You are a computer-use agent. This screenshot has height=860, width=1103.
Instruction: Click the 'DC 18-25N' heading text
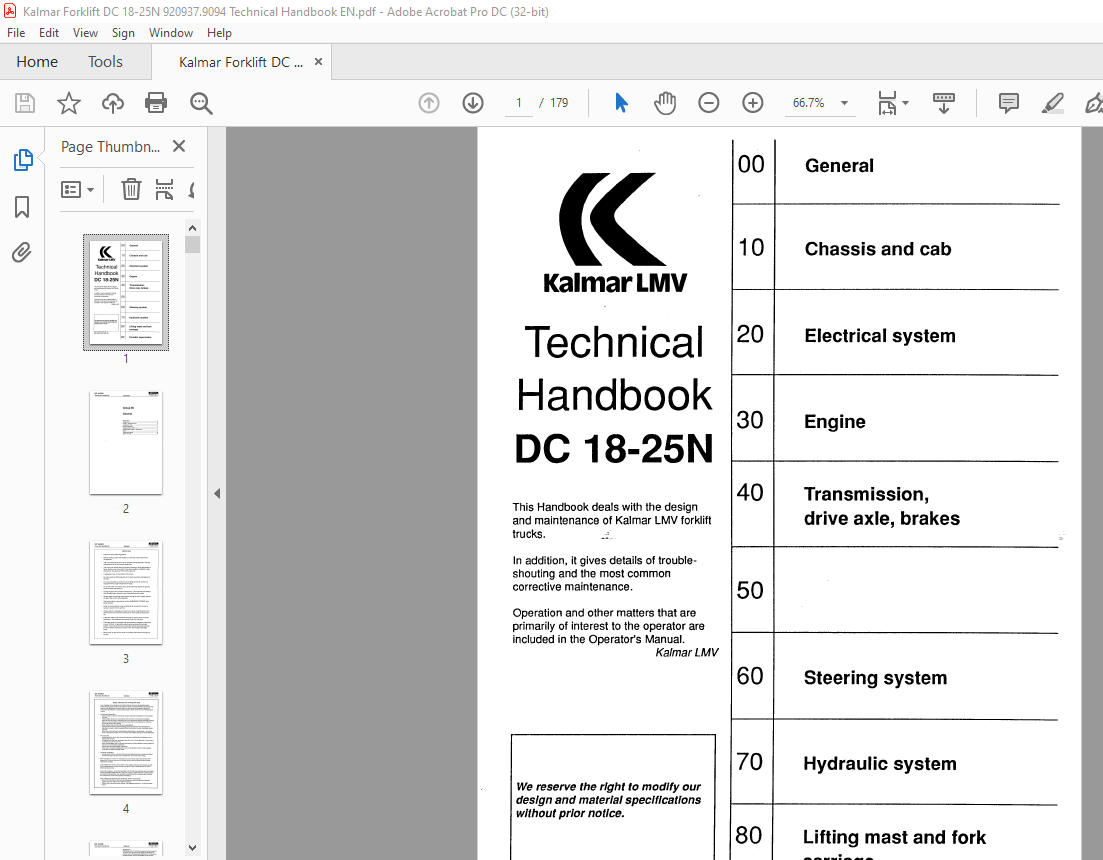click(x=614, y=449)
